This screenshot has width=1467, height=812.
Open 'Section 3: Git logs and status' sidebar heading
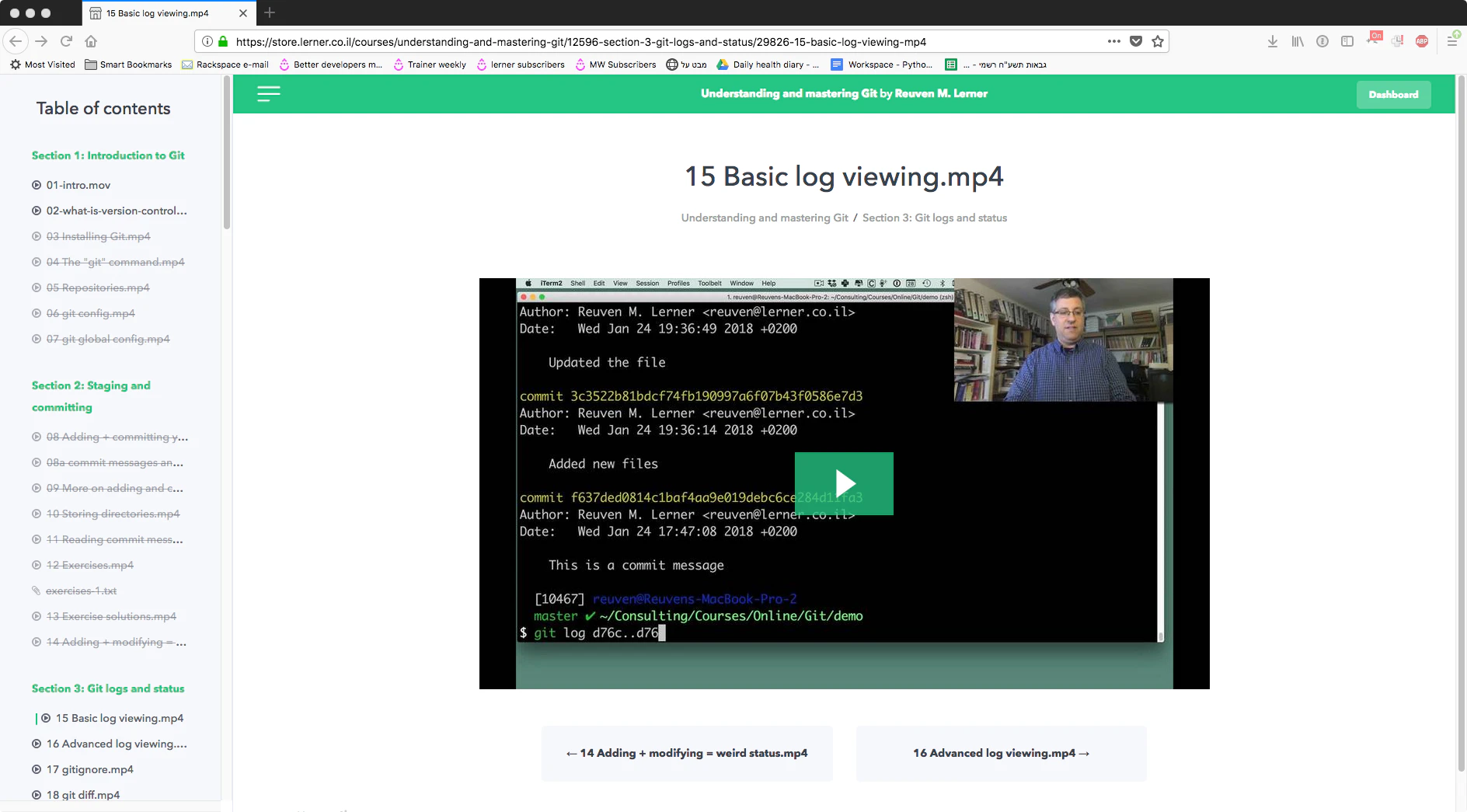coord(108,688)
